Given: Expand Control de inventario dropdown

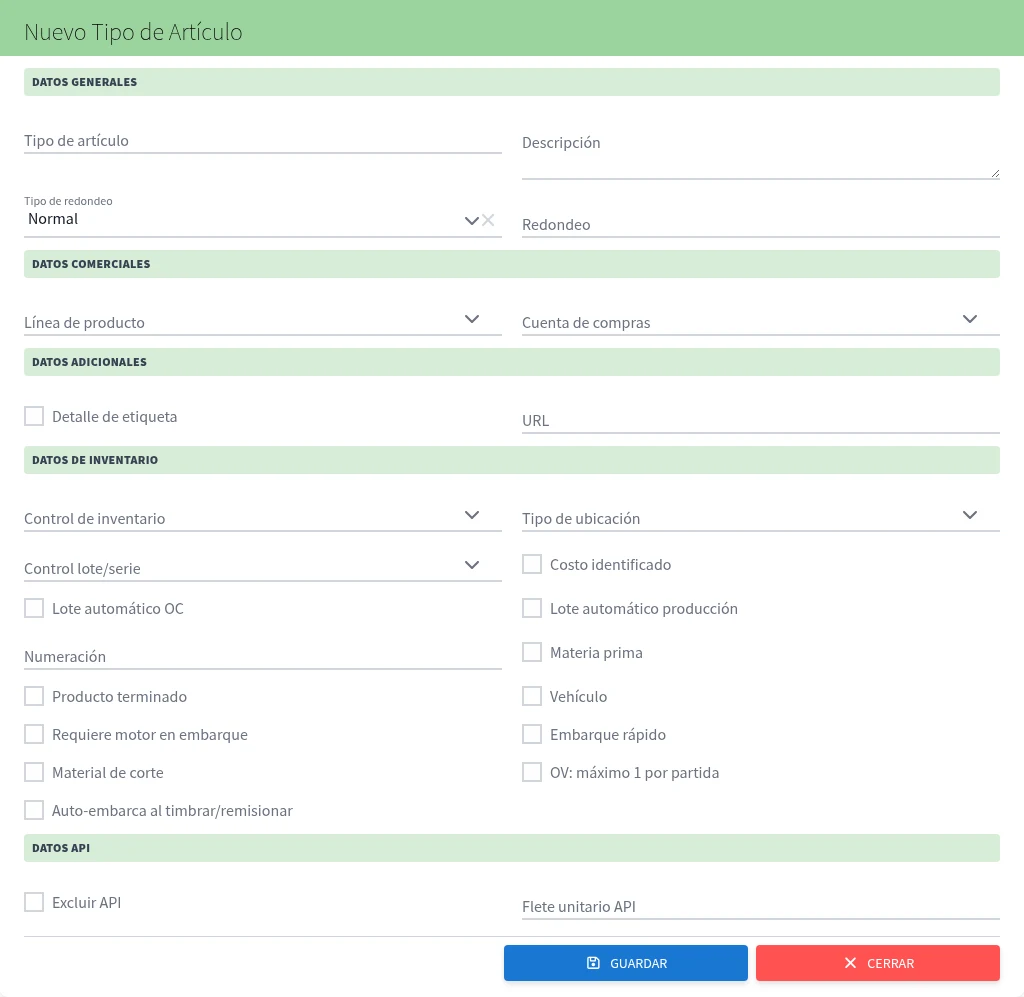Looking at the screenshot, I should pos(472,515).
